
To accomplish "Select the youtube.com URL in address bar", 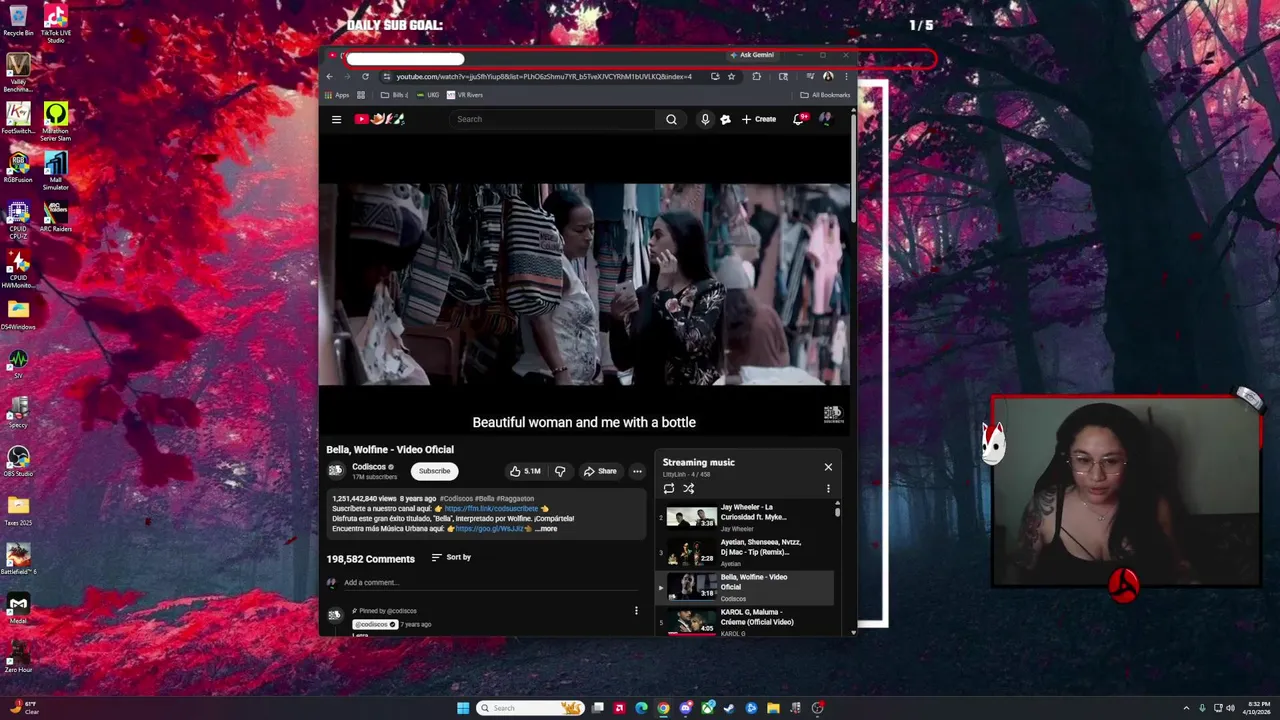I will point(544,76).
